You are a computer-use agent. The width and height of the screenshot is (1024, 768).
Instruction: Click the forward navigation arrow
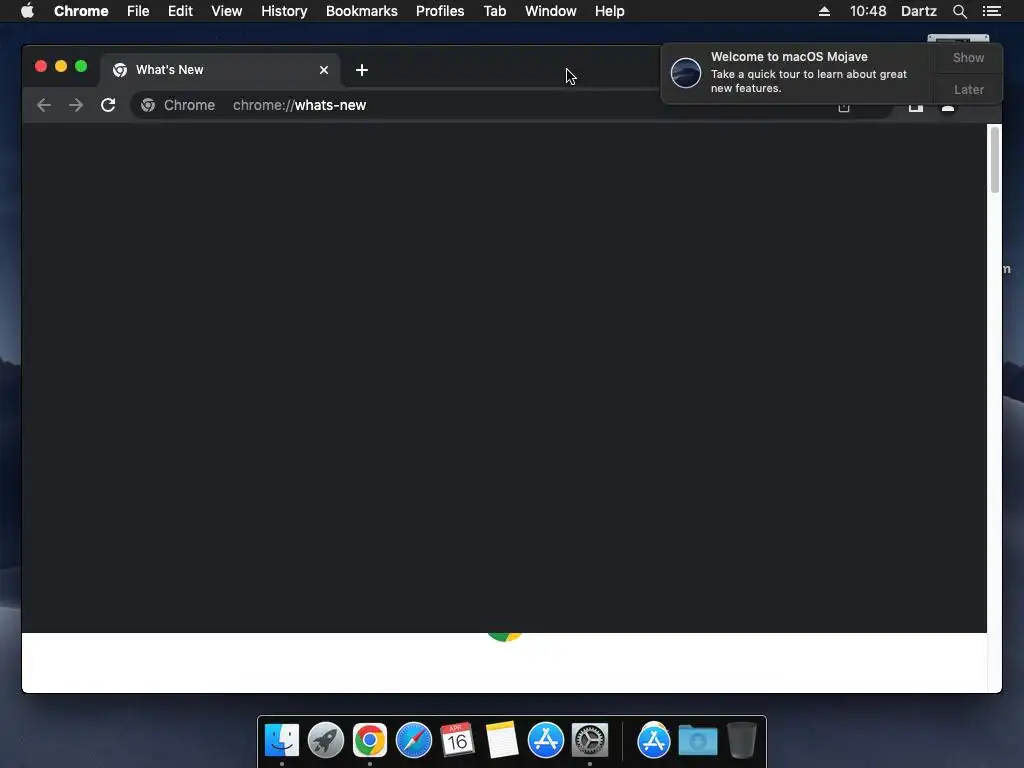76,105
